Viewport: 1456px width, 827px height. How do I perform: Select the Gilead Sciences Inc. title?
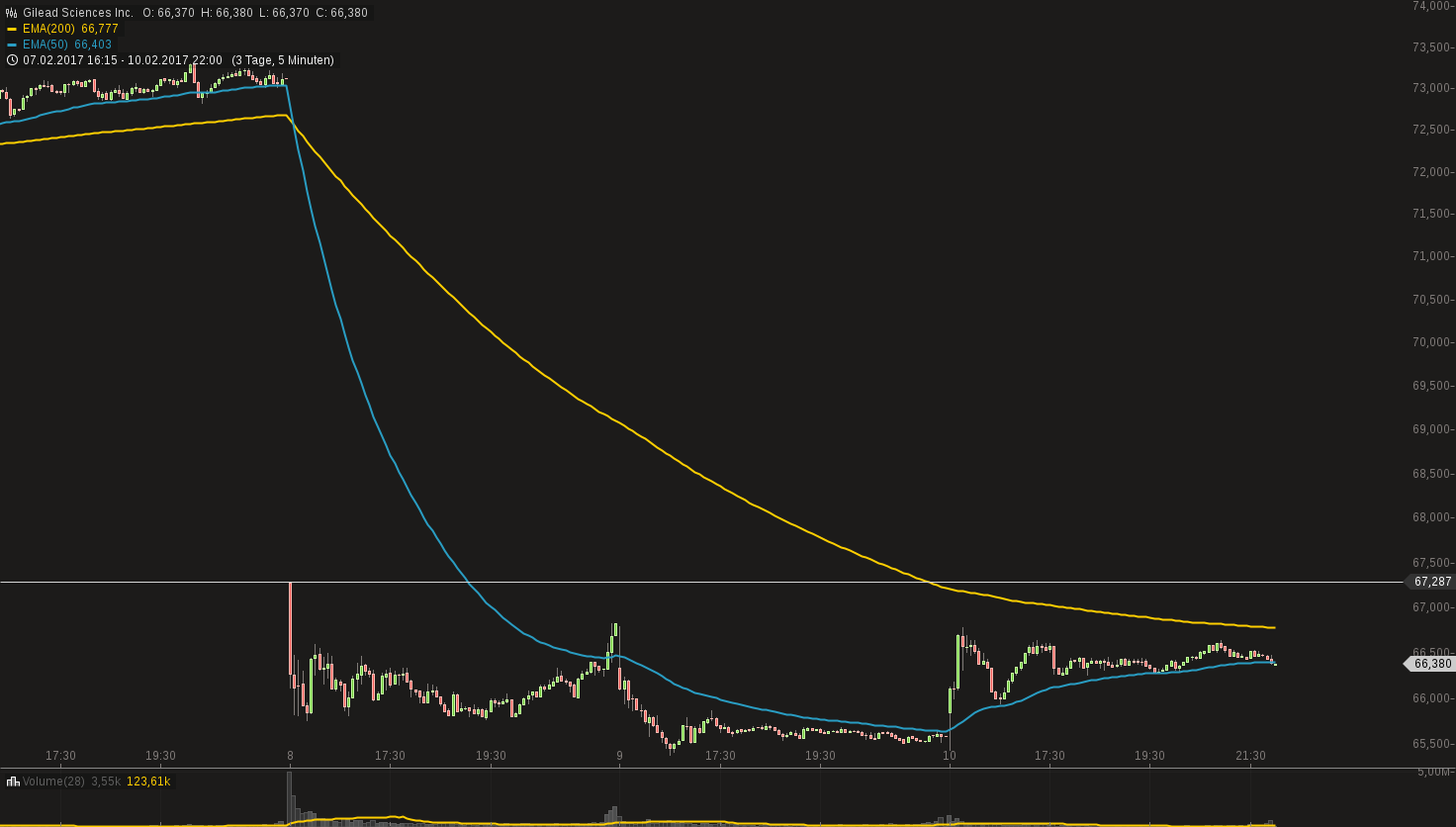pyautogui.click(x=78, y=13)
